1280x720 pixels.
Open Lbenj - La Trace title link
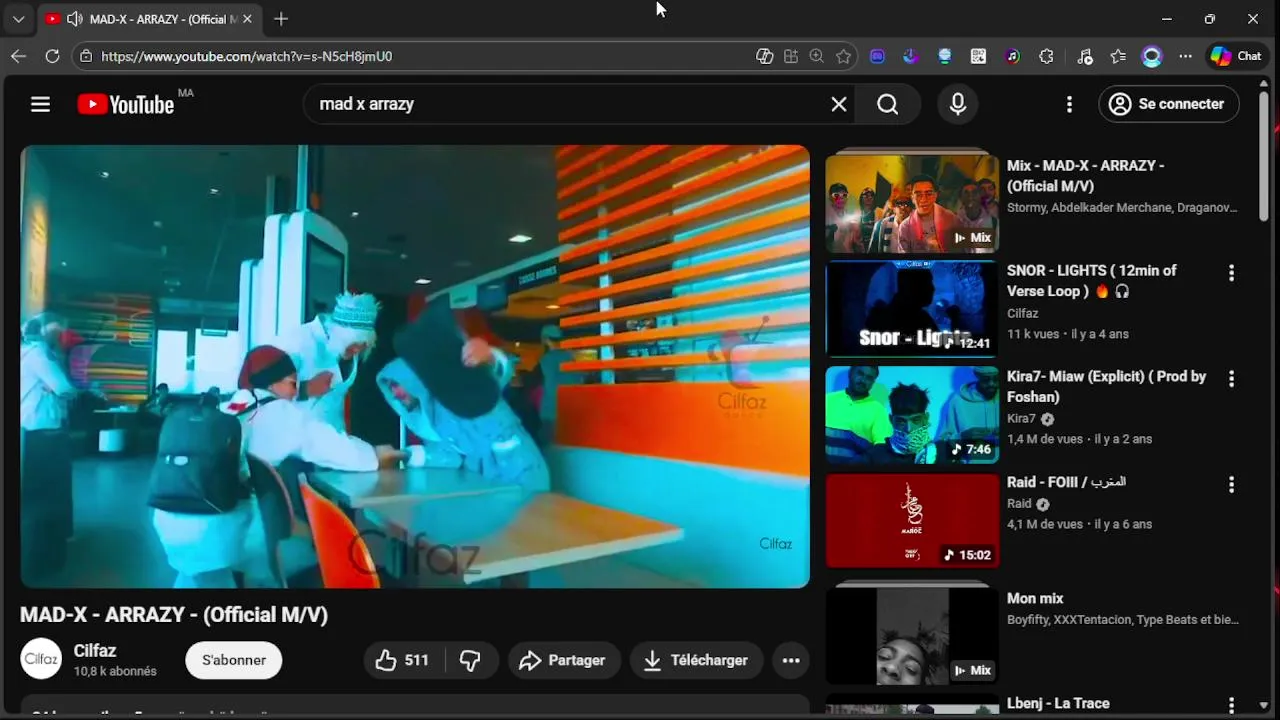point(1058,703)
